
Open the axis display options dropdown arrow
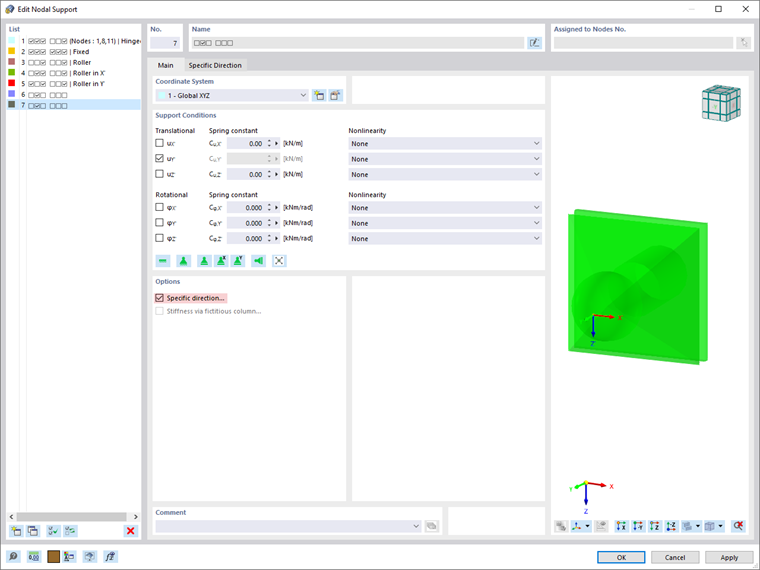(587, 526)
